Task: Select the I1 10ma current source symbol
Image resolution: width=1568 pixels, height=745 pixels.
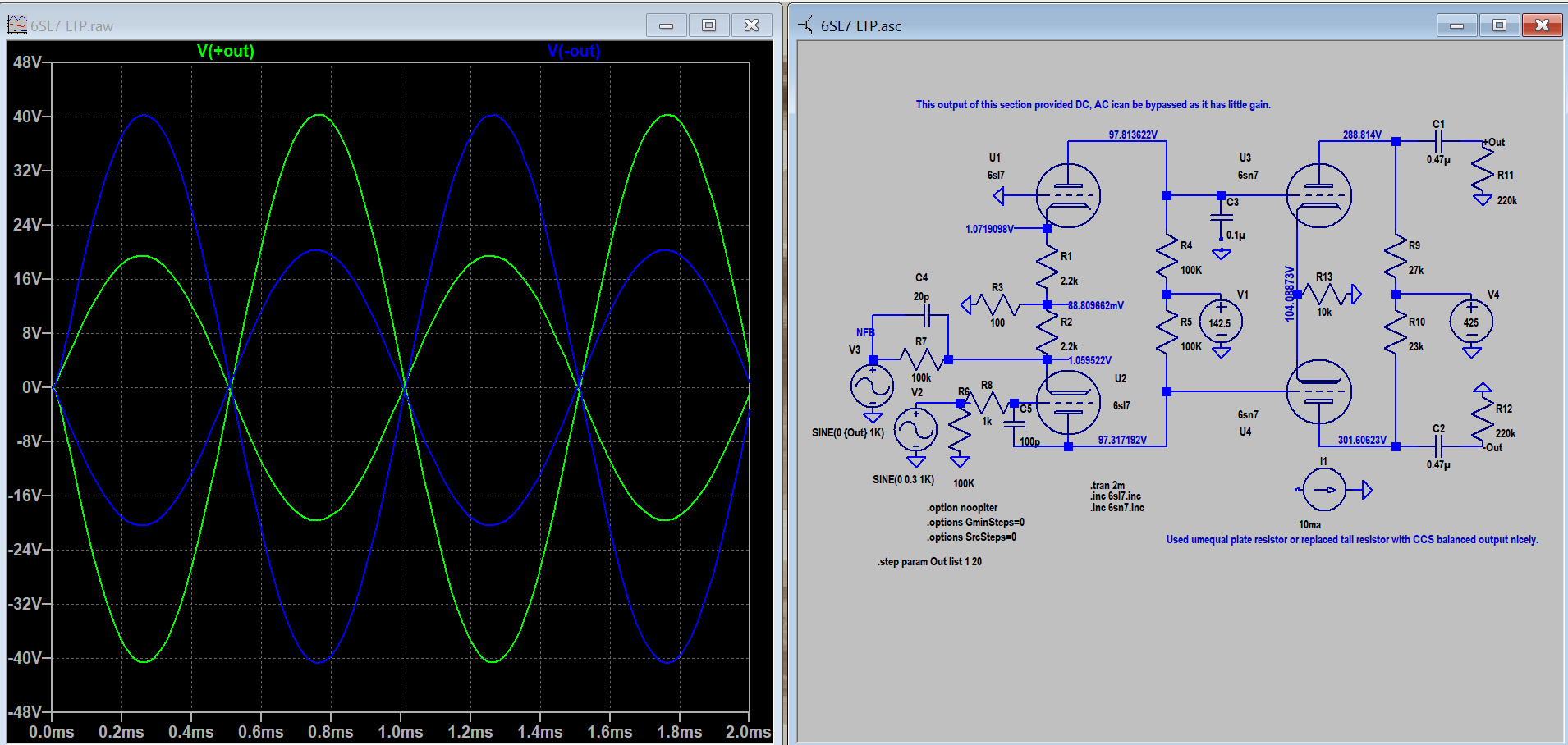Action: pyautogui.click(x=1323, y=491)
